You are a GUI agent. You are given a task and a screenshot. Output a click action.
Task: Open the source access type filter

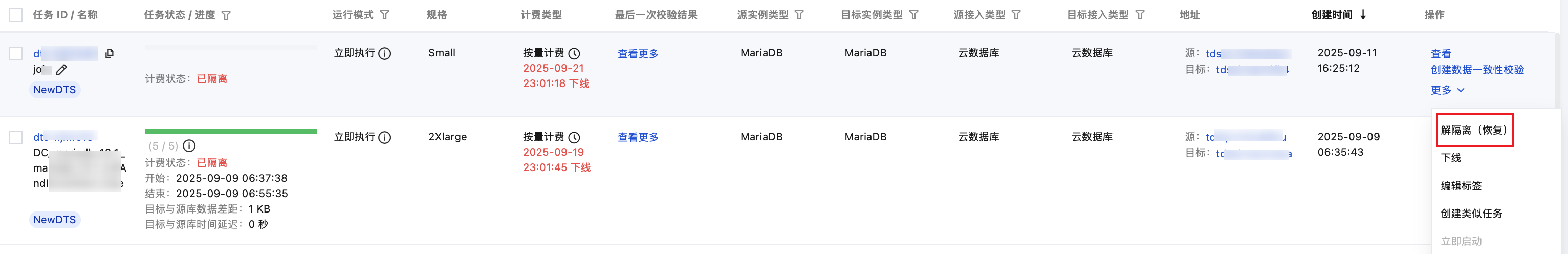tap(1016, 15)
